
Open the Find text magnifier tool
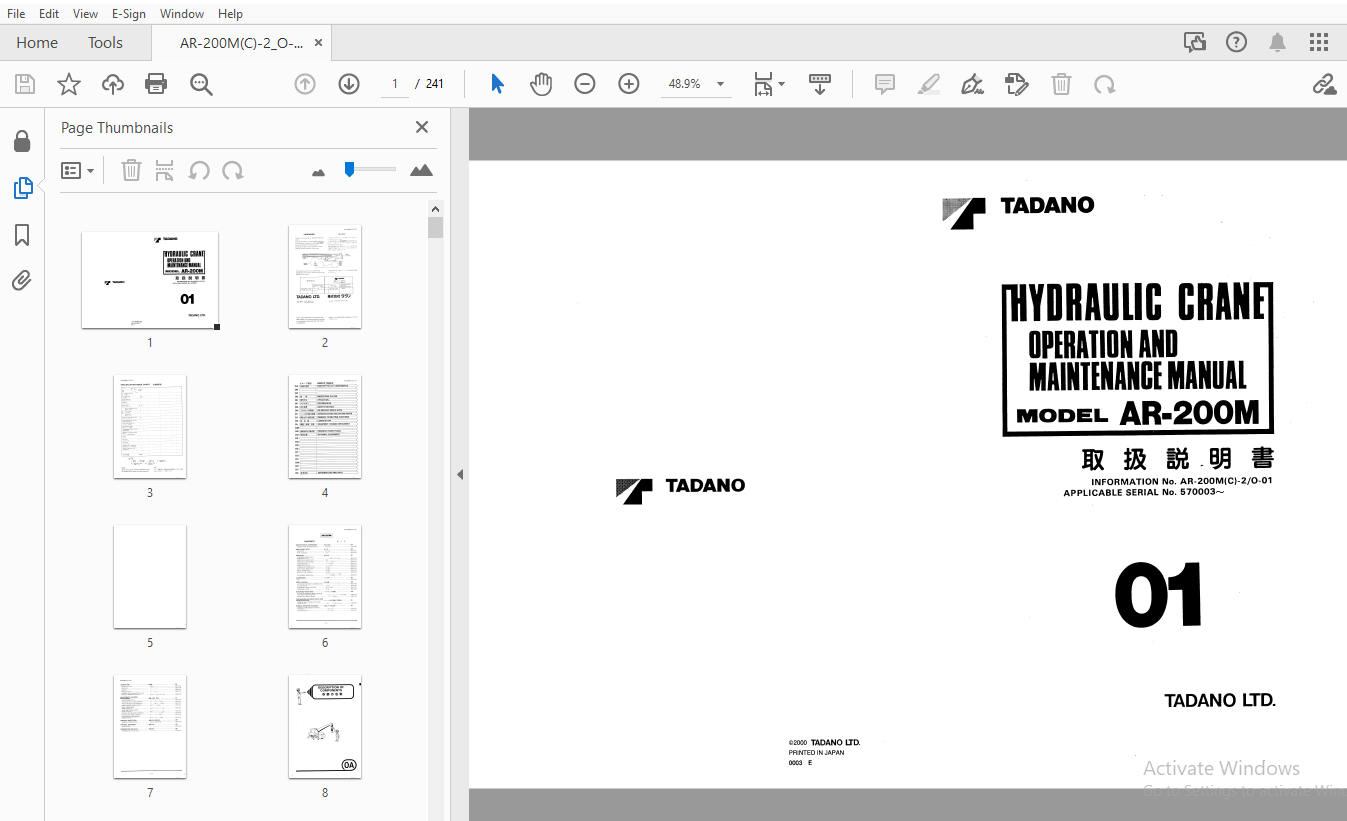(x=201, y=84)
